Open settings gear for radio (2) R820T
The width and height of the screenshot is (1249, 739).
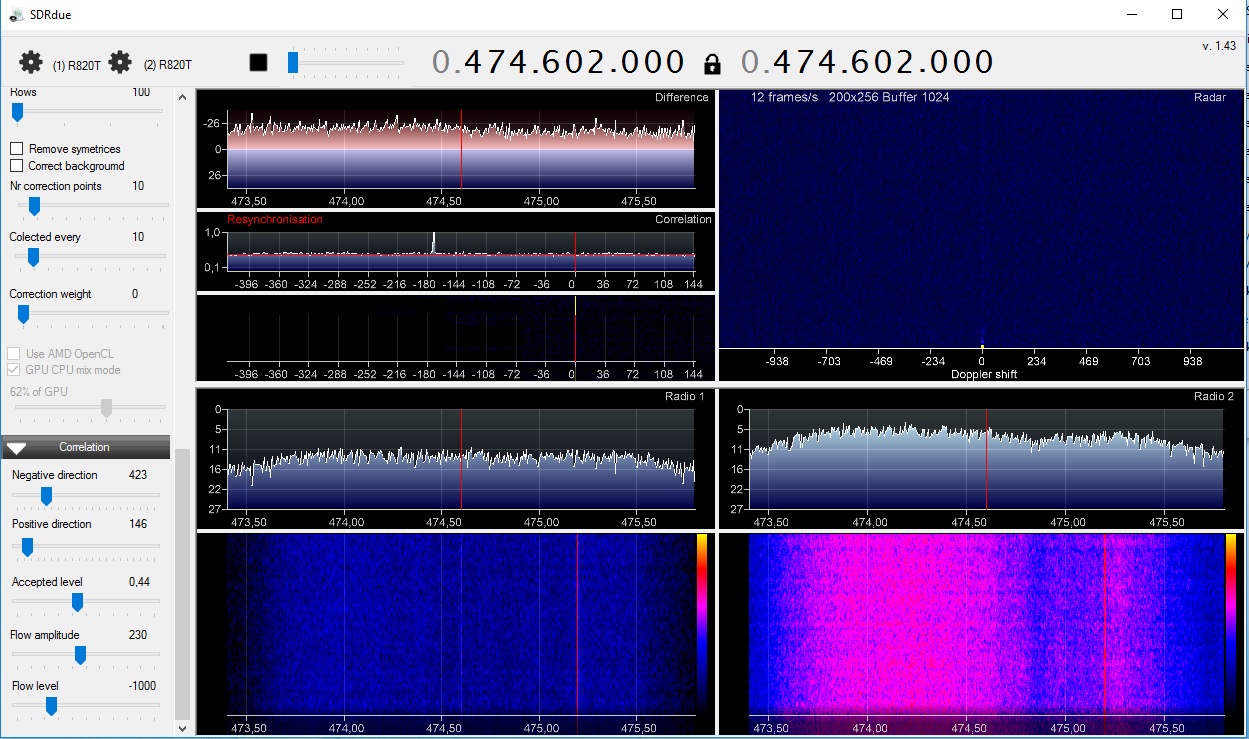[x=120, y=63]
